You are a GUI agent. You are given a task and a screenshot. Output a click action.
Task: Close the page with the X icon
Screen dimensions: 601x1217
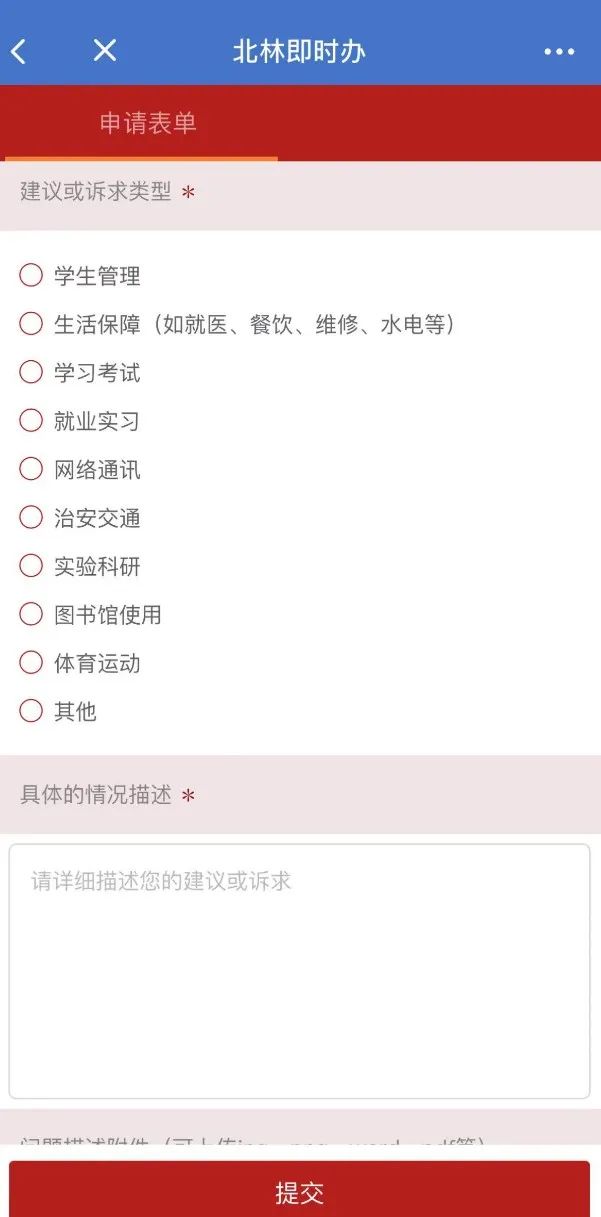[x=105, y=50]
